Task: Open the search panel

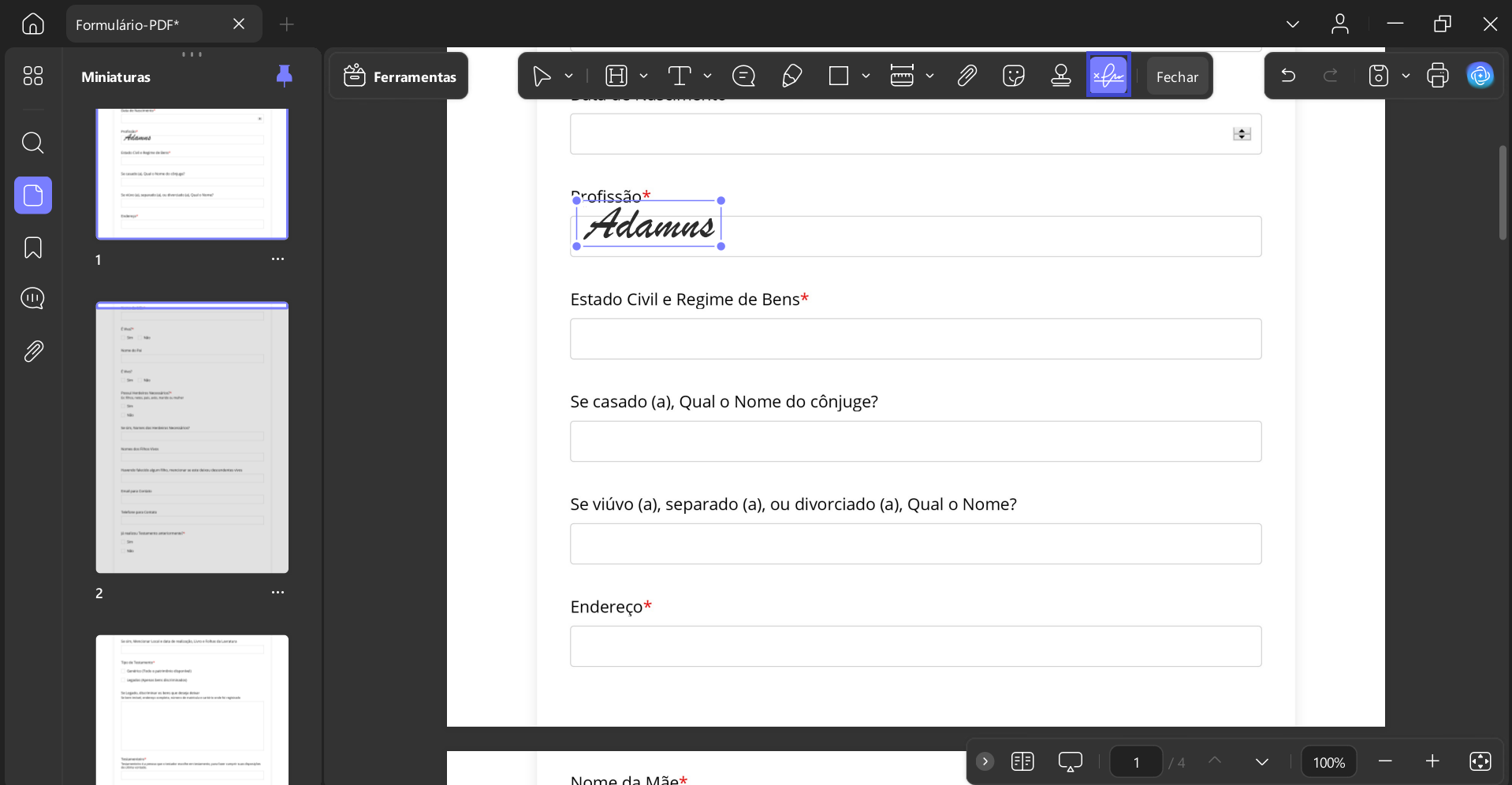Action: pyautogui.click(x=33, y=143)
